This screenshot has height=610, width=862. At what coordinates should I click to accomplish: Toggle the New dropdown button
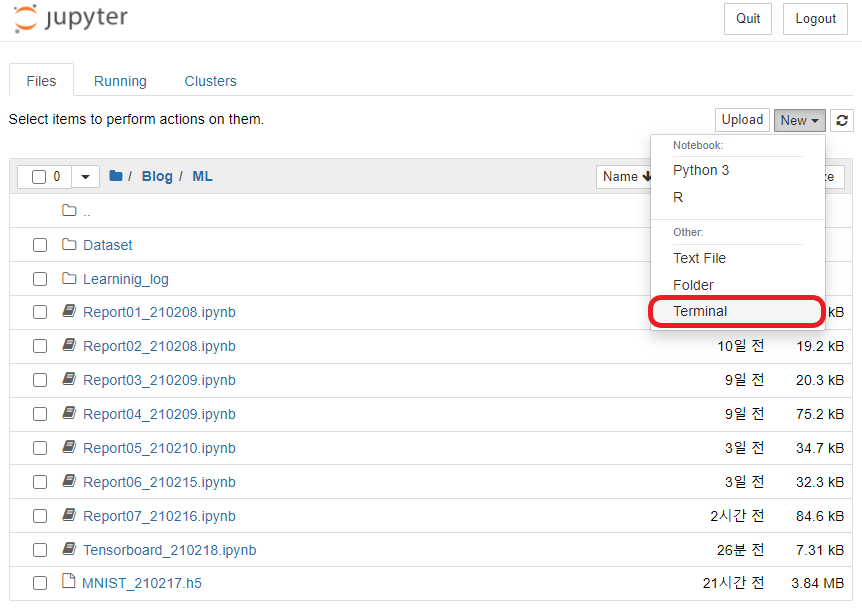(x=799, y=120)
